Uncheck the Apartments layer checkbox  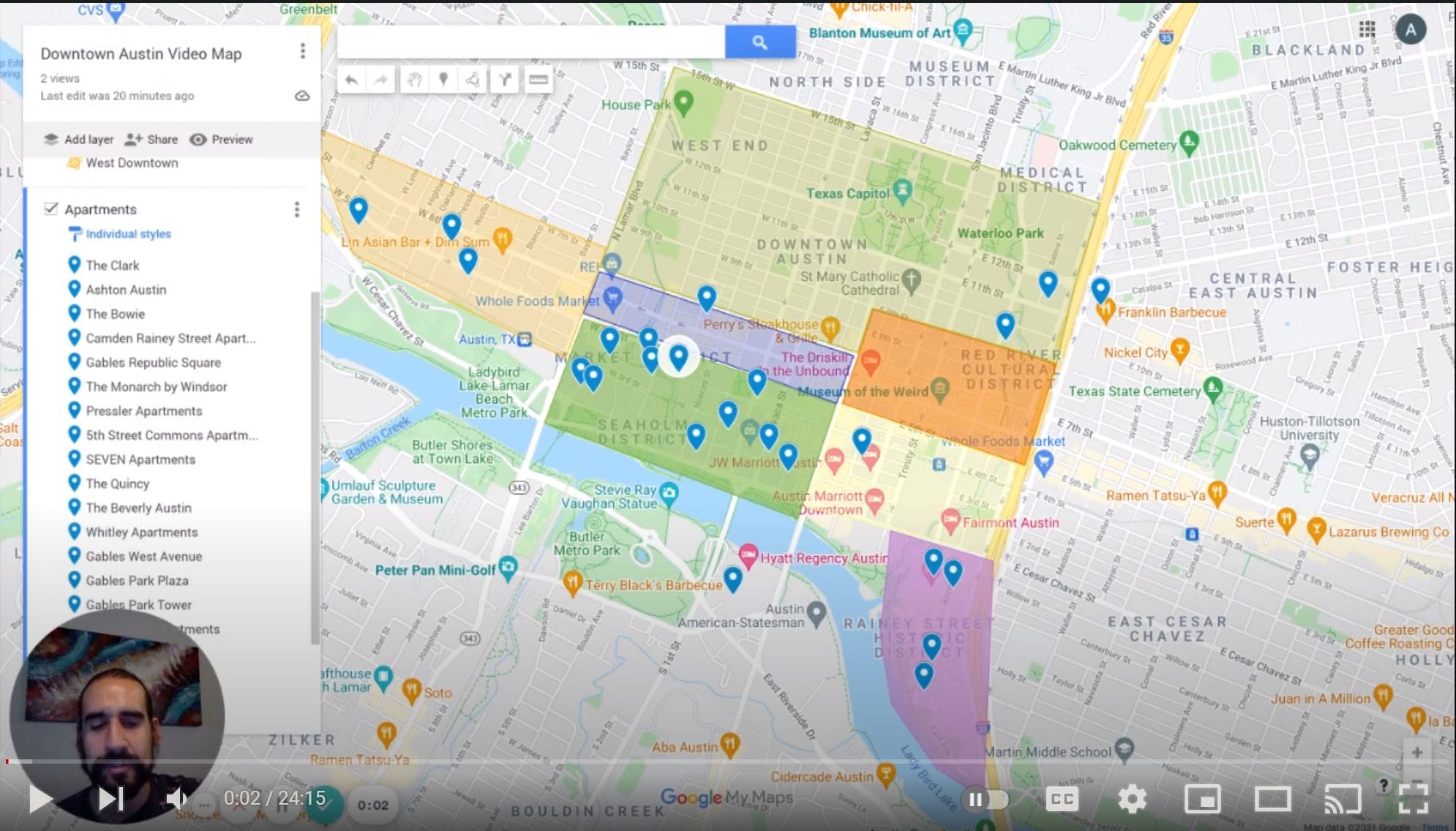pos(51,208)
